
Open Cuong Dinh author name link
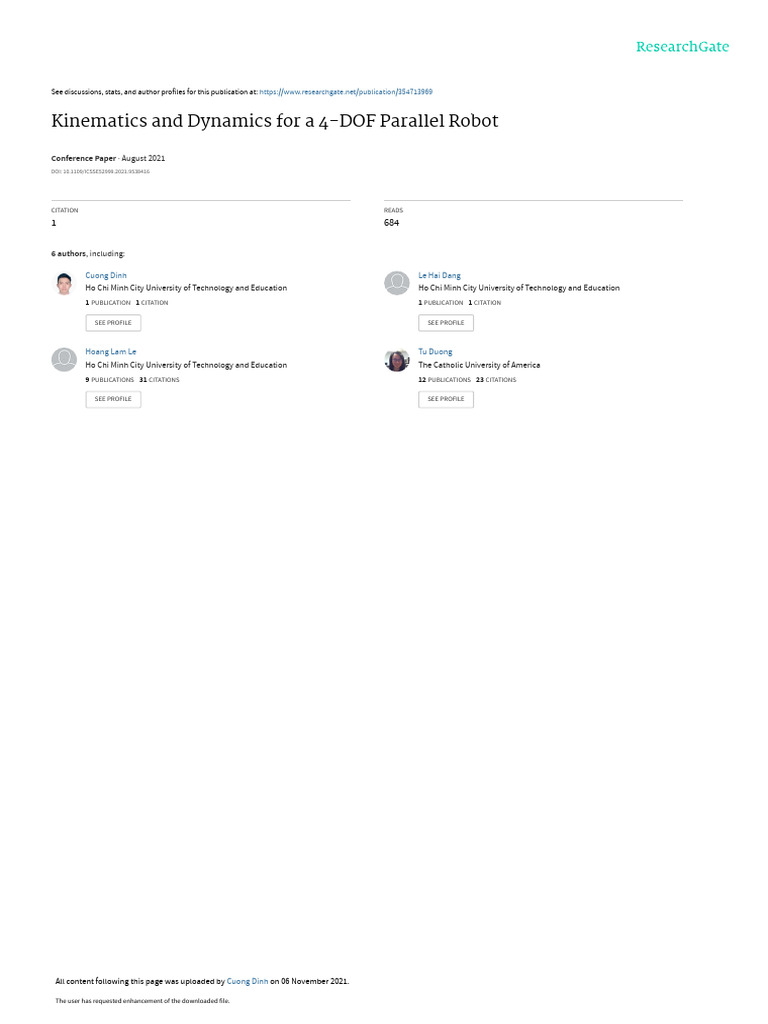click(106, 276)
